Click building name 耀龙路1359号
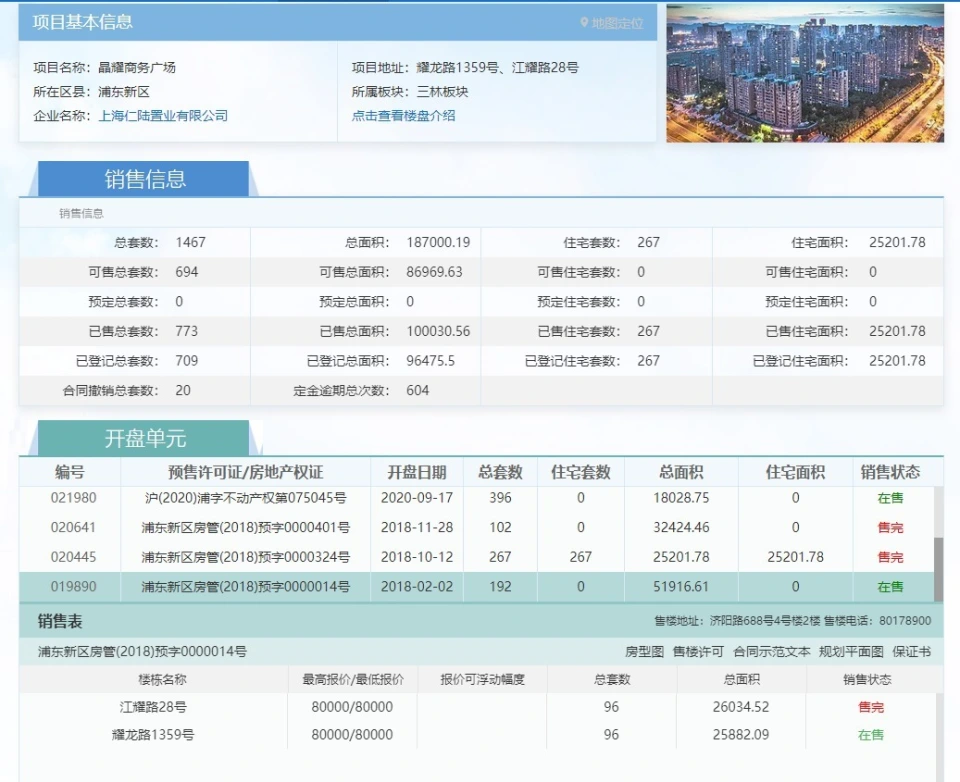 coord(153,735)
